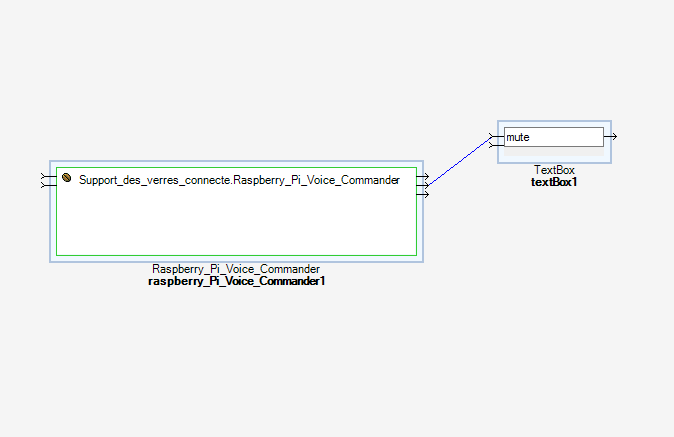Click the TextBox type label

(x=554, y=171)
